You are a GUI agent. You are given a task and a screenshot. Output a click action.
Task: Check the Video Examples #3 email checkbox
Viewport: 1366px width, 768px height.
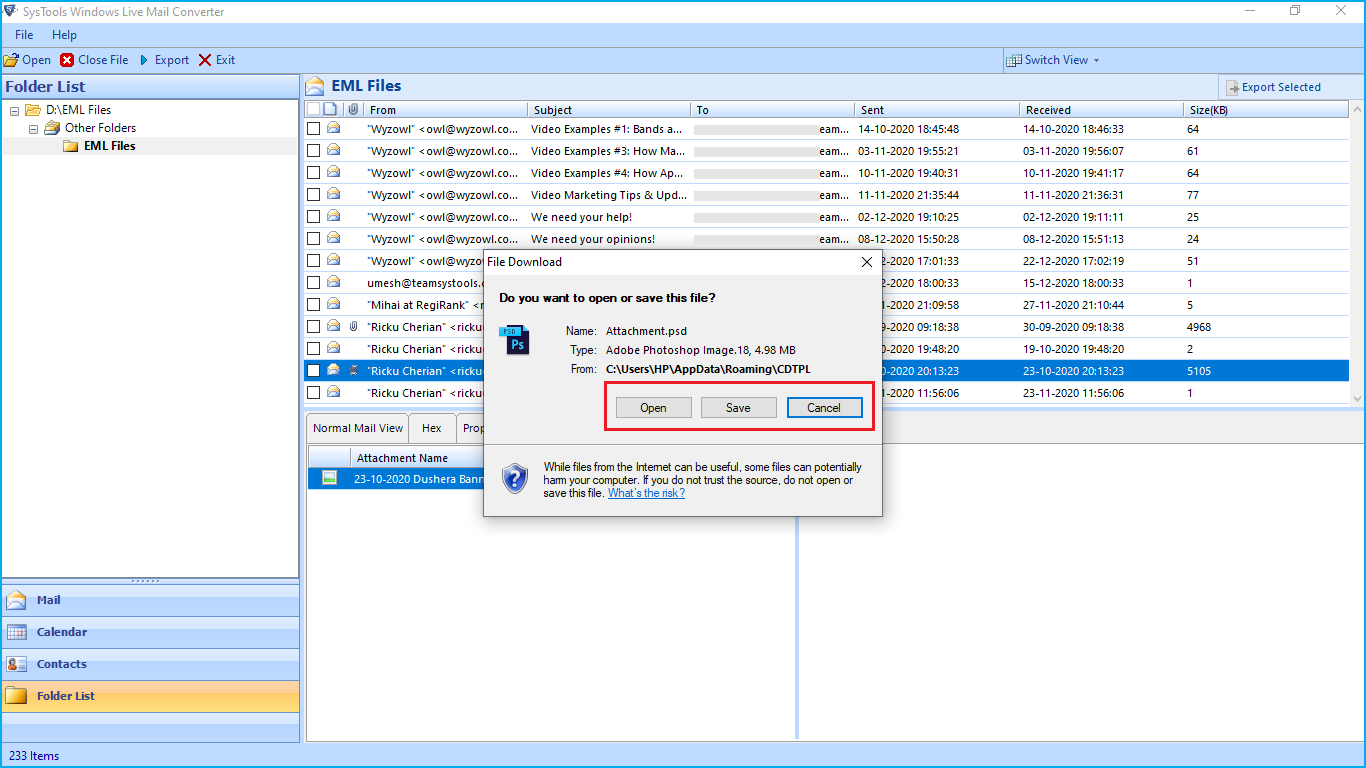313,150
